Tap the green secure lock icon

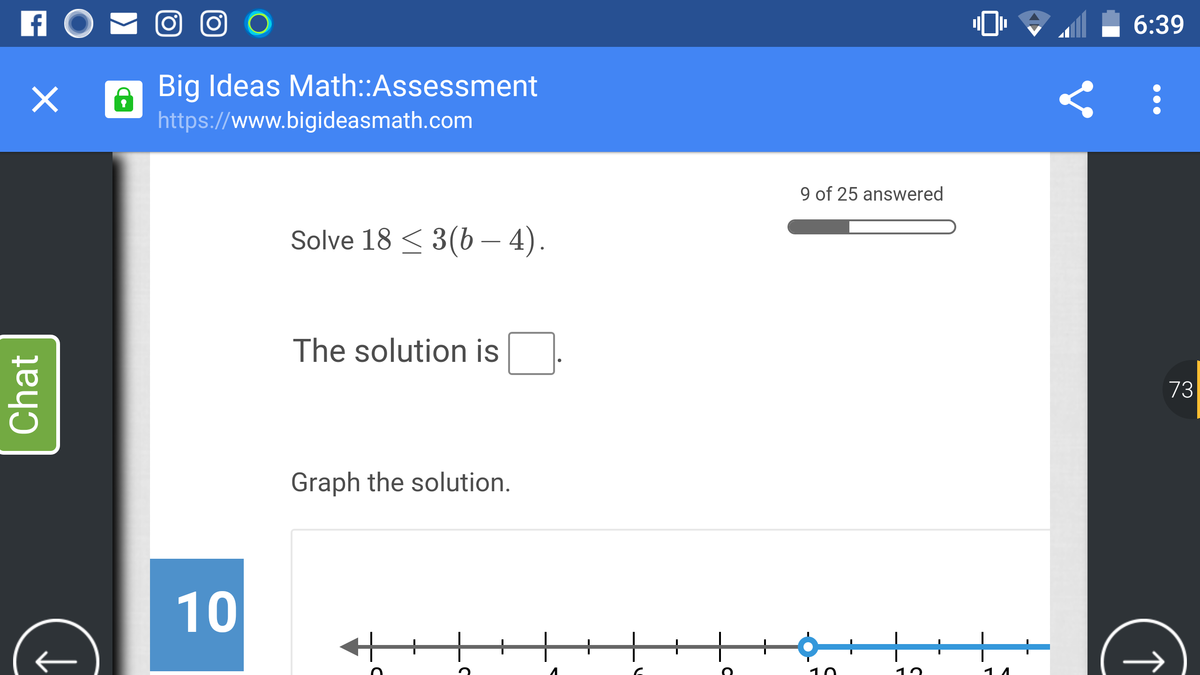click(123, 100)
